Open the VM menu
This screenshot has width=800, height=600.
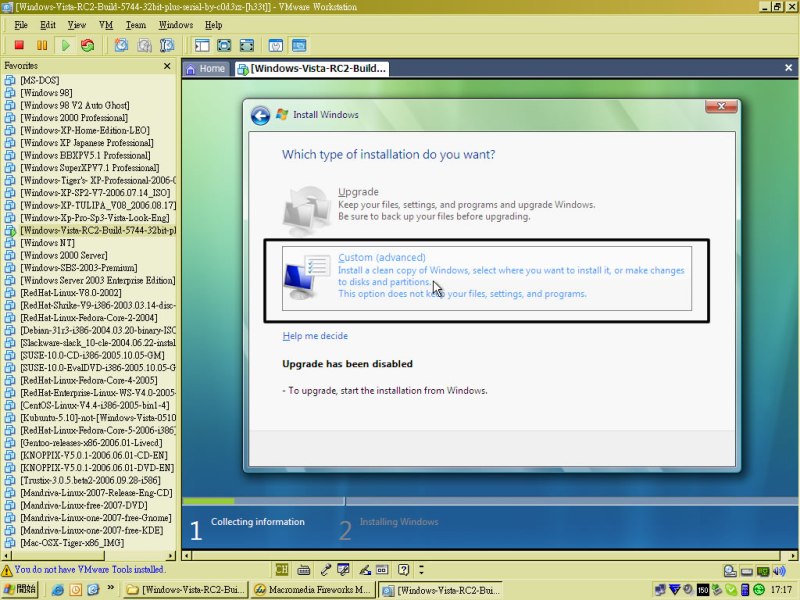point(106,25)
